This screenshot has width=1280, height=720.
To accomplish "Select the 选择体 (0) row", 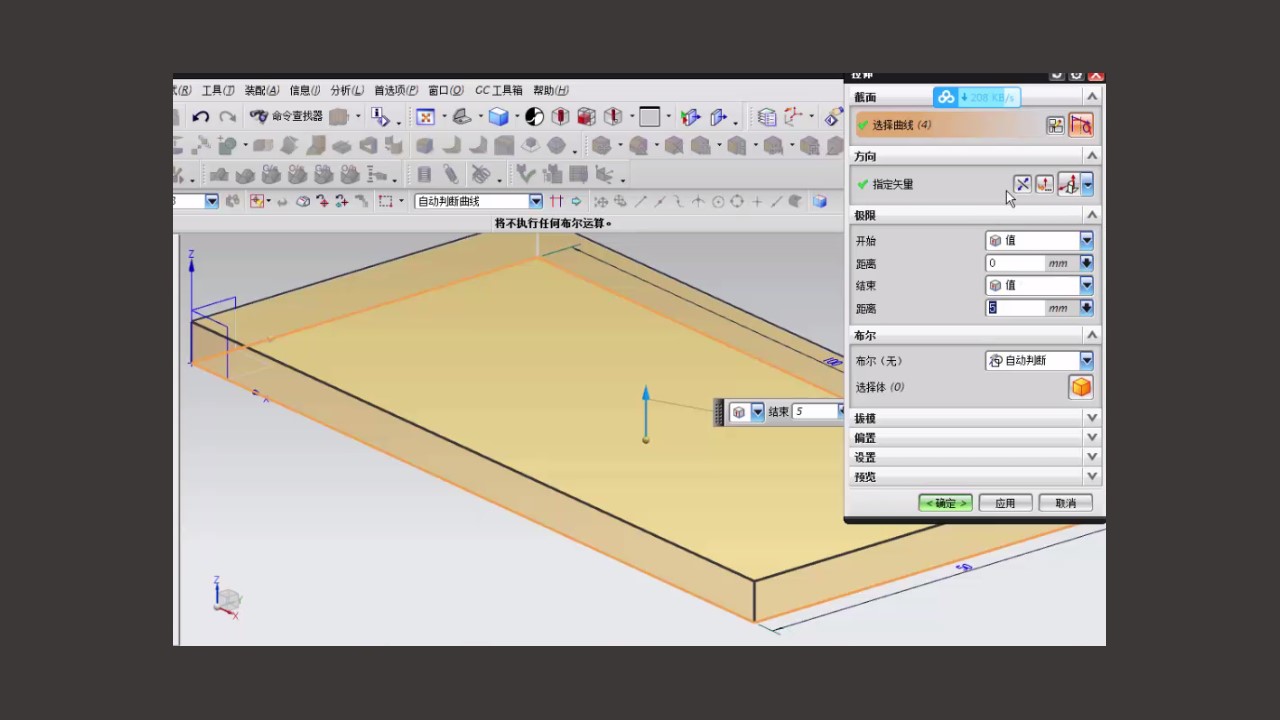I will (975, 387).
